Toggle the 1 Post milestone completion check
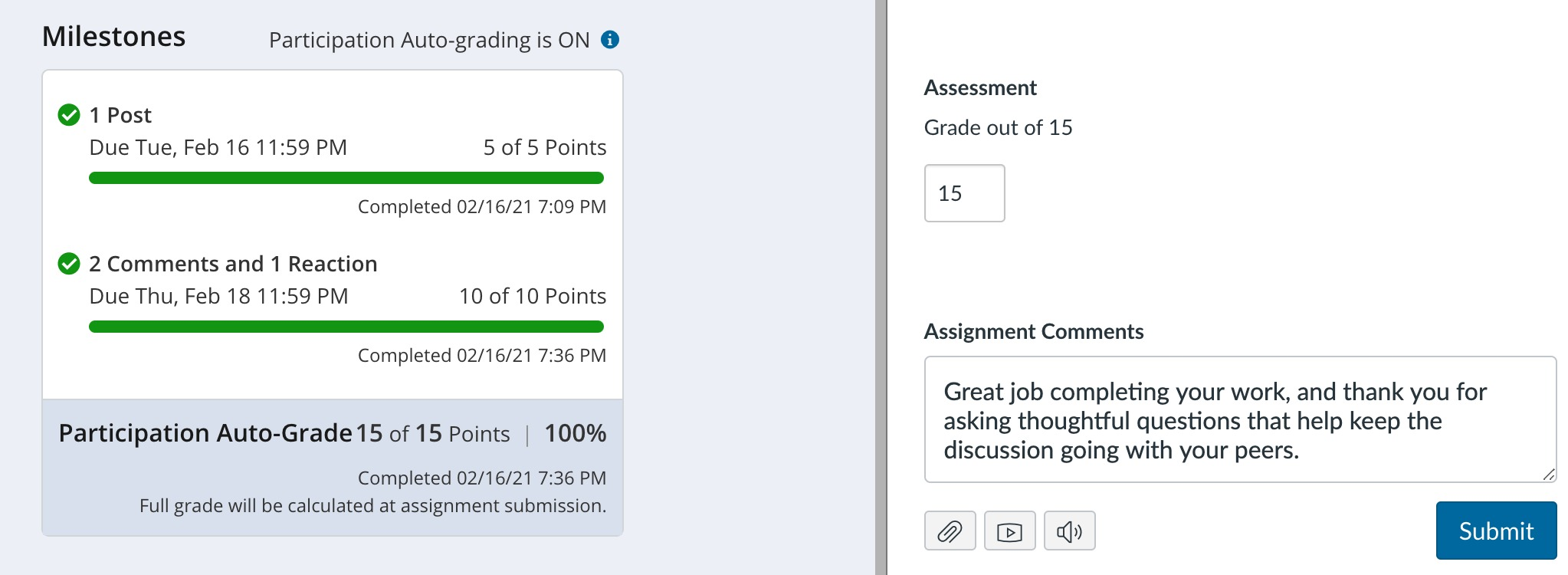Viewport: 1568px width, 575px height. click(68, 115)
